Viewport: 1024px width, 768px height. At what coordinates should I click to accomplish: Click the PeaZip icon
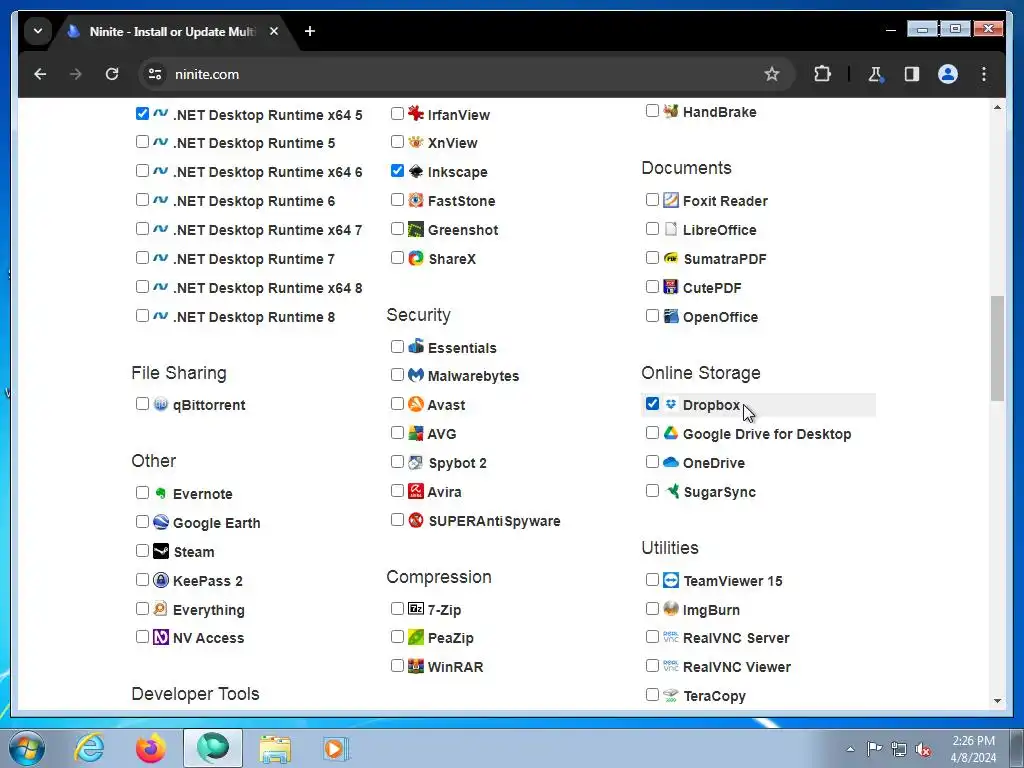[x=415, y=637]
